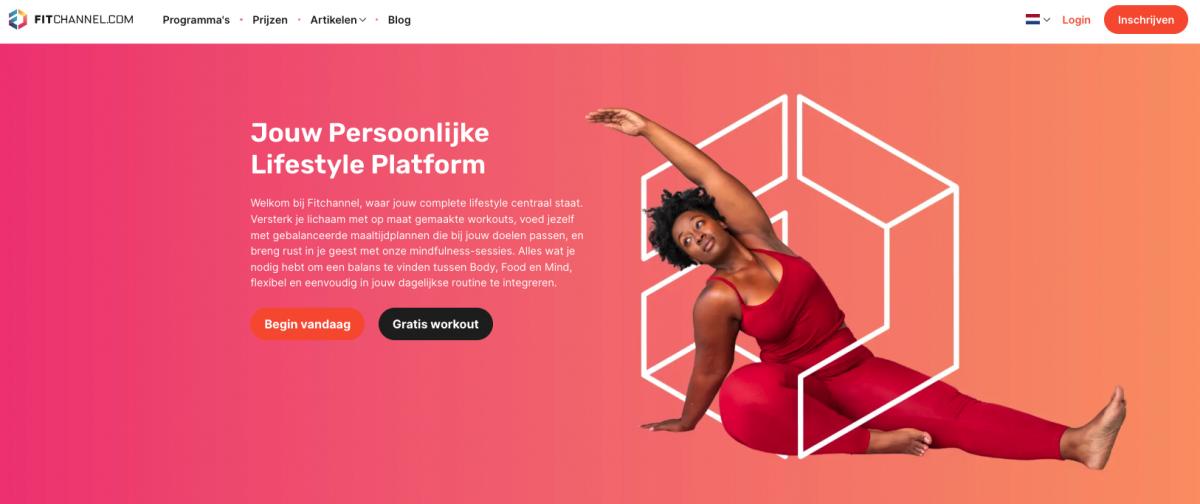
Task: Click the Fitchannel hexagon logo icon
Action: coord(18,20)
